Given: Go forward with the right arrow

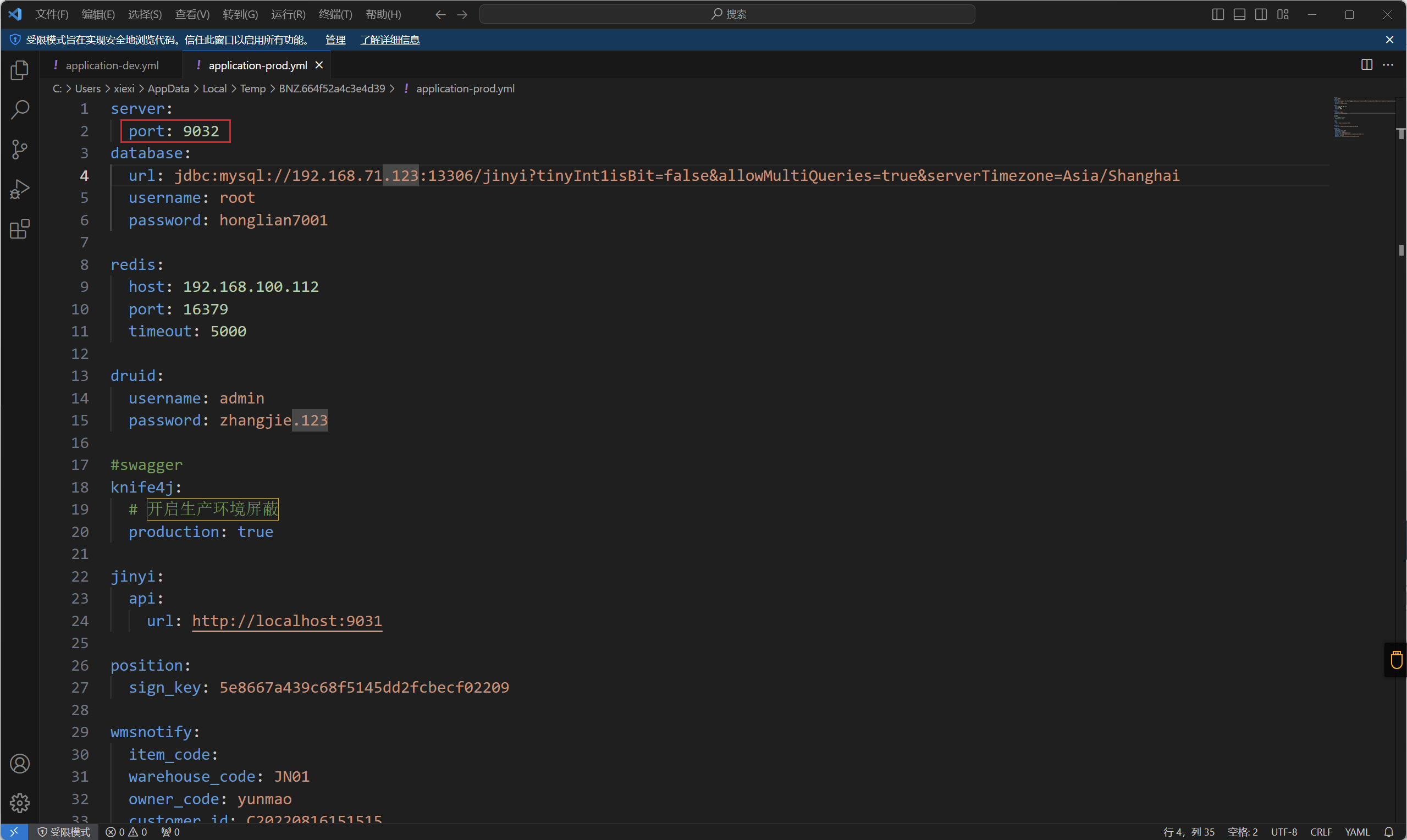Looking at the screenshot, I should click(462, 14).
